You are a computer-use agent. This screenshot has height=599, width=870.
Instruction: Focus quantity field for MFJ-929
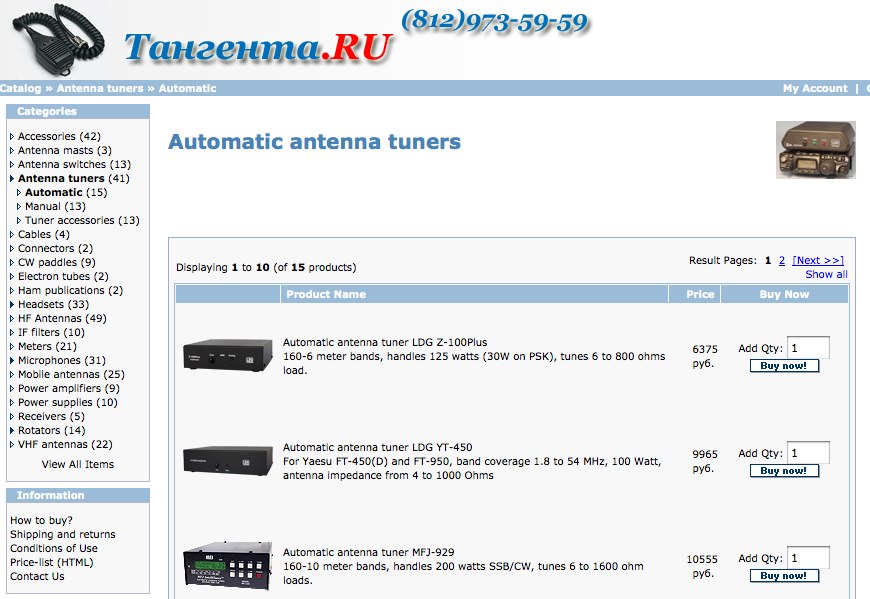(x=808, y=557)
